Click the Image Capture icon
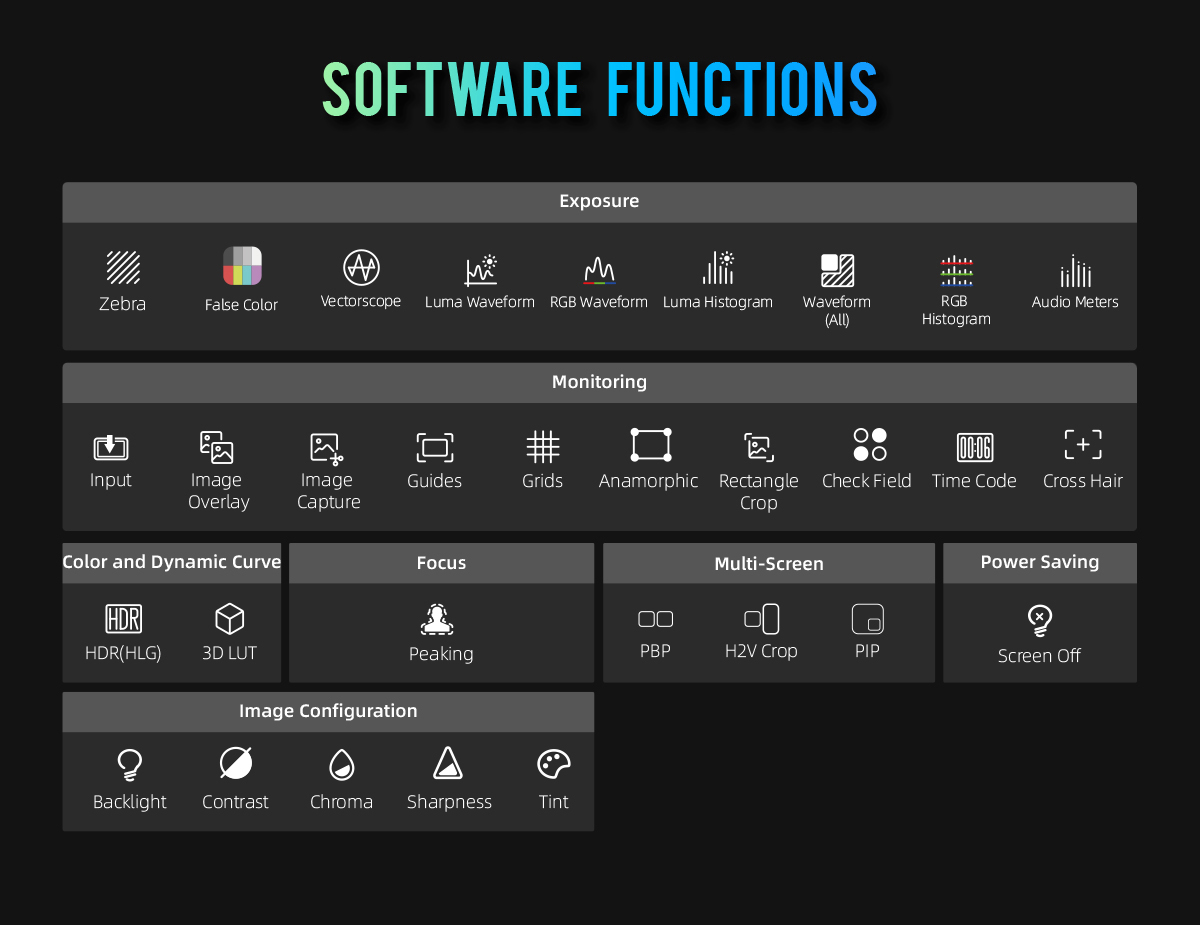Screen dimensions: 1200x925 327,448
